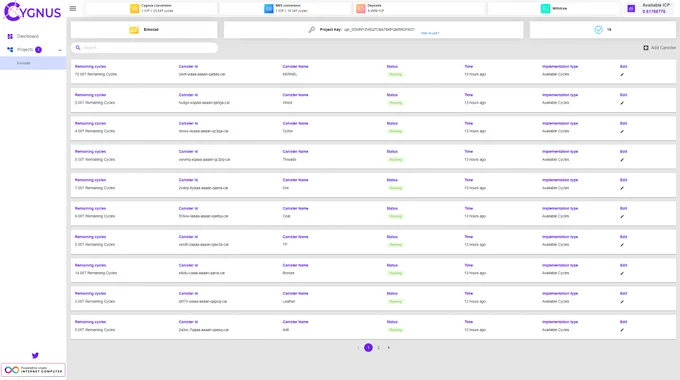The height and width of the screenshot is (380, 680).
Task: Click the Emolad project folder icon
Action: coord(134,29)
